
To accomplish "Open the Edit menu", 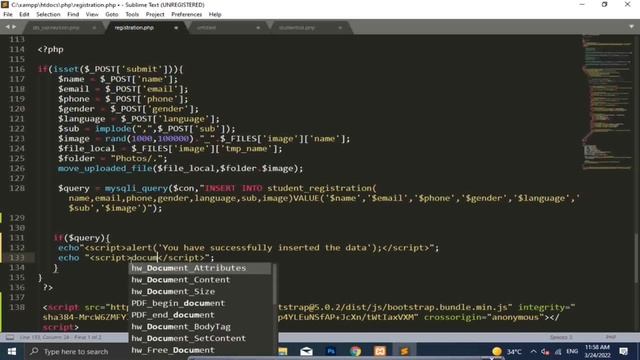I will [24, 14].
